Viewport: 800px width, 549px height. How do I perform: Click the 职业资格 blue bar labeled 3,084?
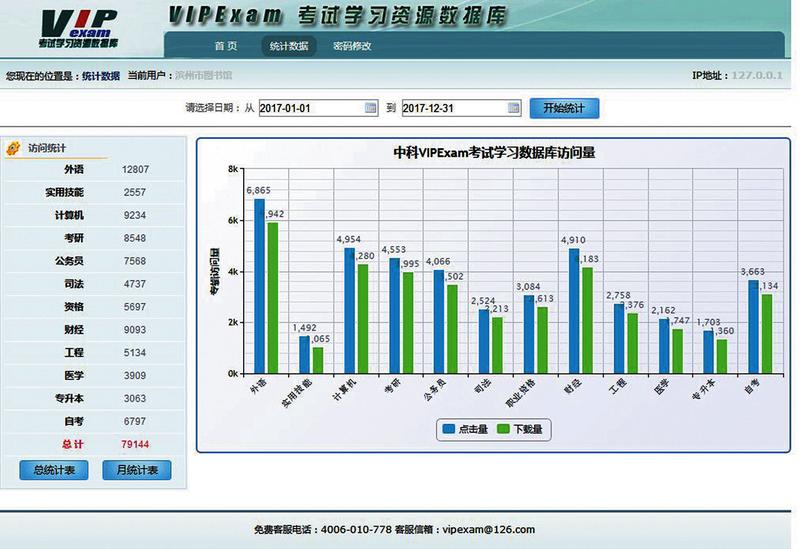(529, 334)
